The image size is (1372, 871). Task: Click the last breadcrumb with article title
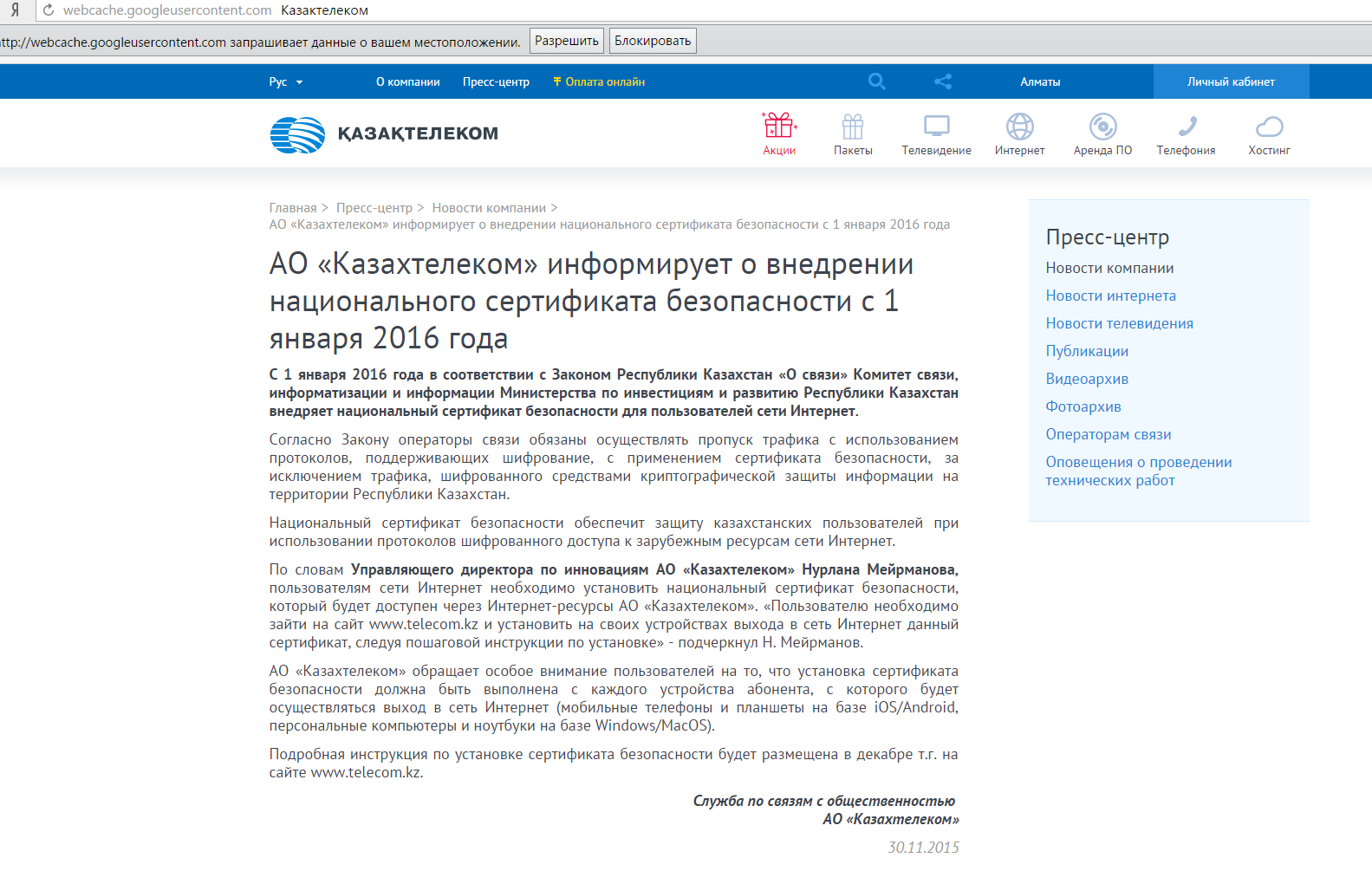click(x=609, y=225)
